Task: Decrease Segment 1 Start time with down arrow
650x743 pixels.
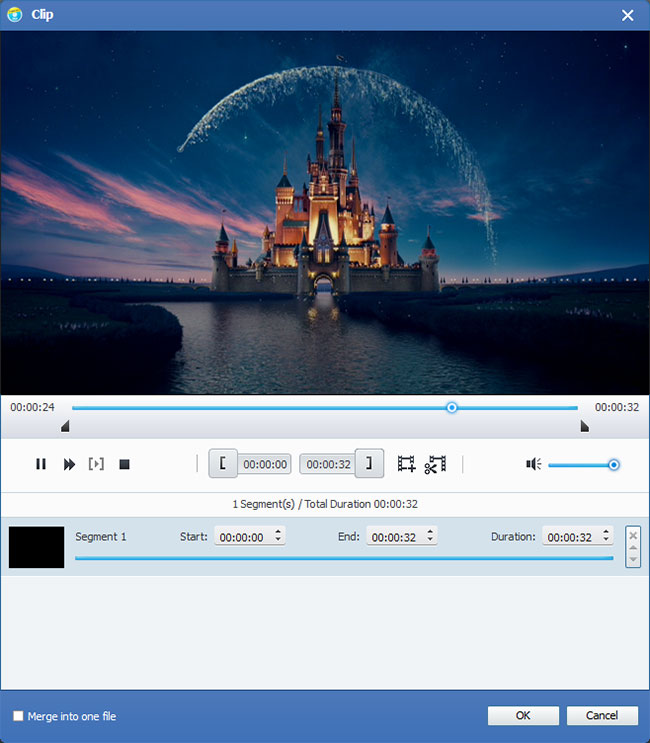Action: click(x=278, y=540)
